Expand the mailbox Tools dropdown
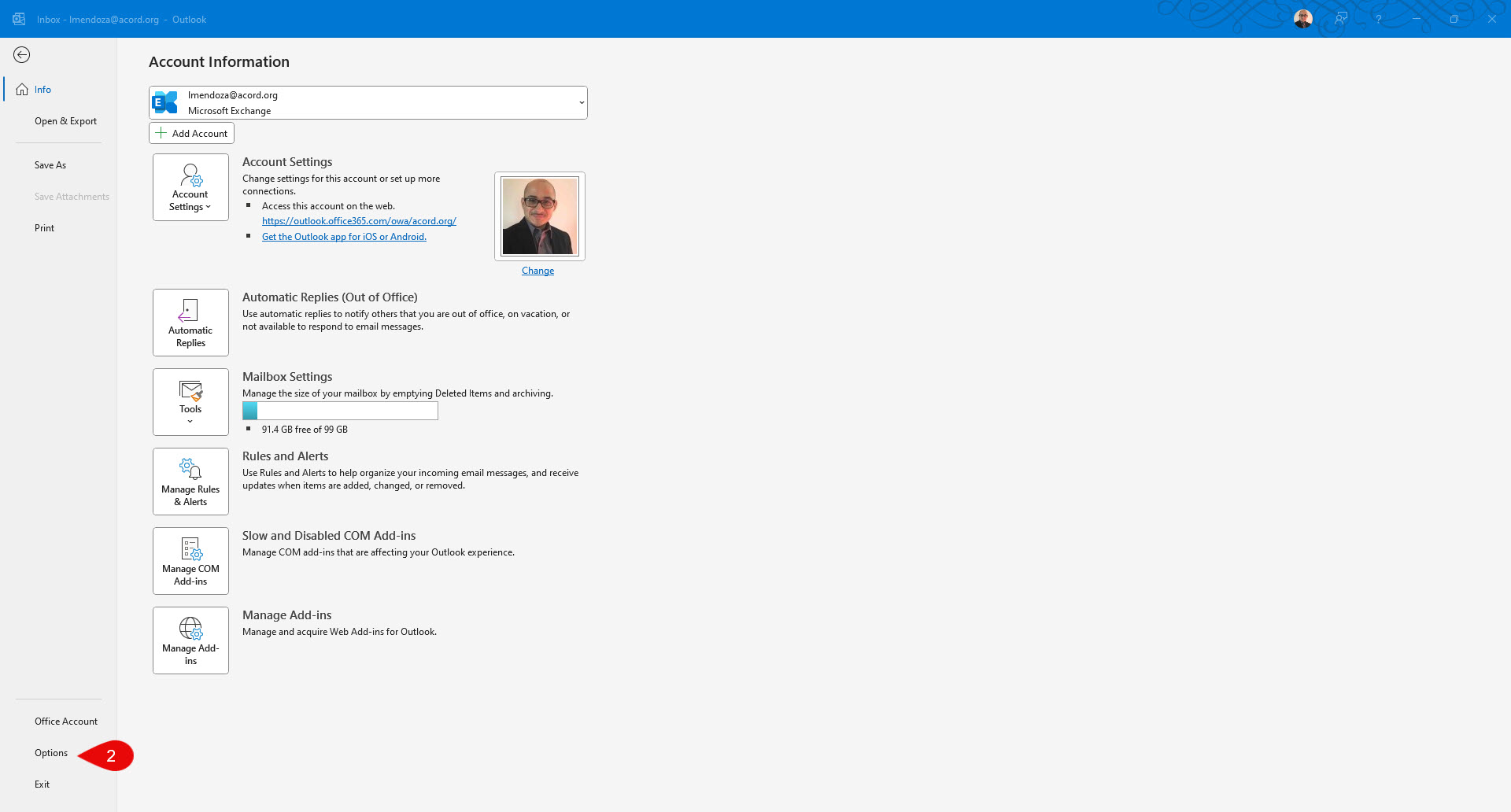 190,402
